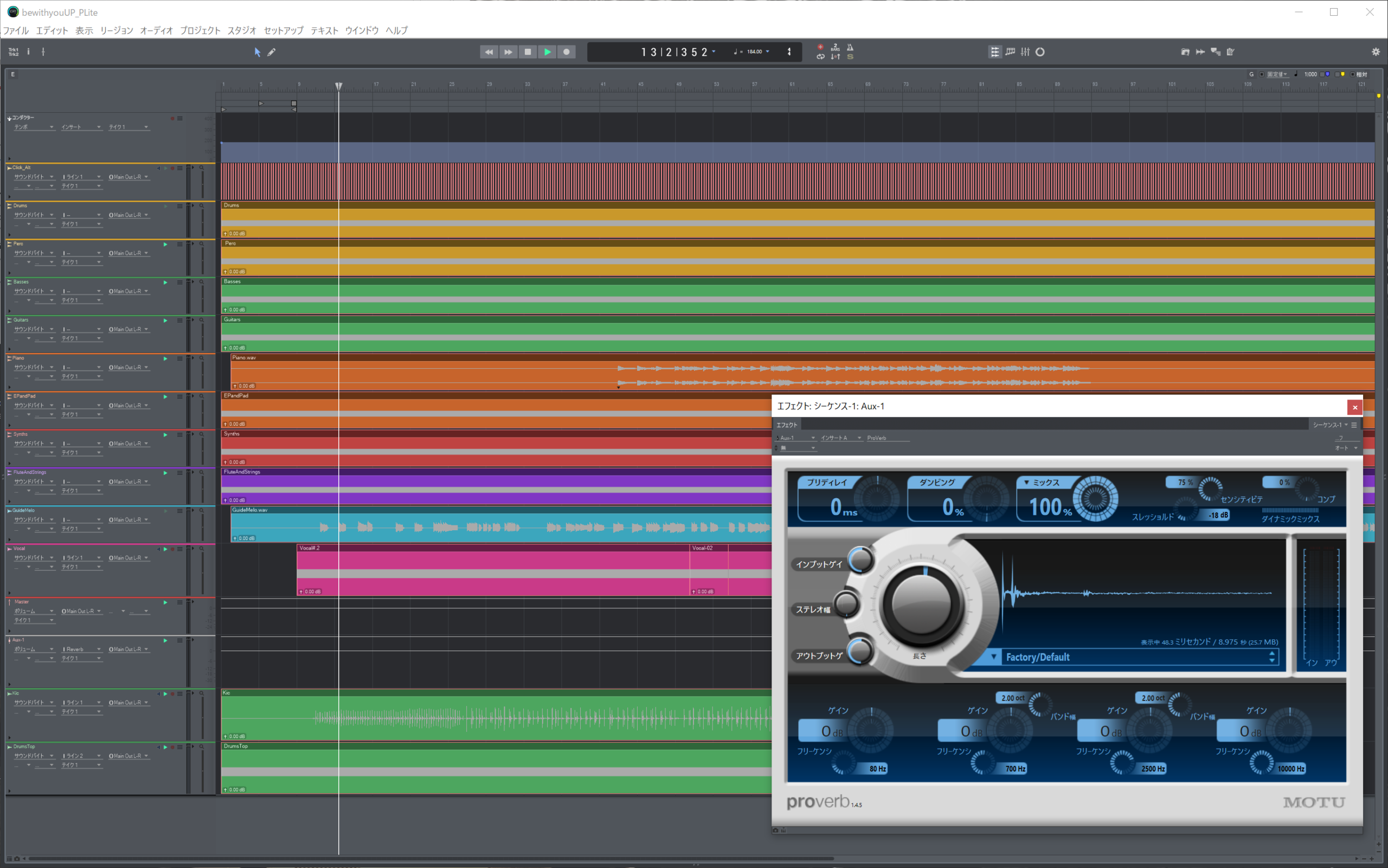Open the Aux-1 track Reverb input dropdown
Image resolution: width=1388 pixels, height=868 pixels.
click(x=82, y=650)
